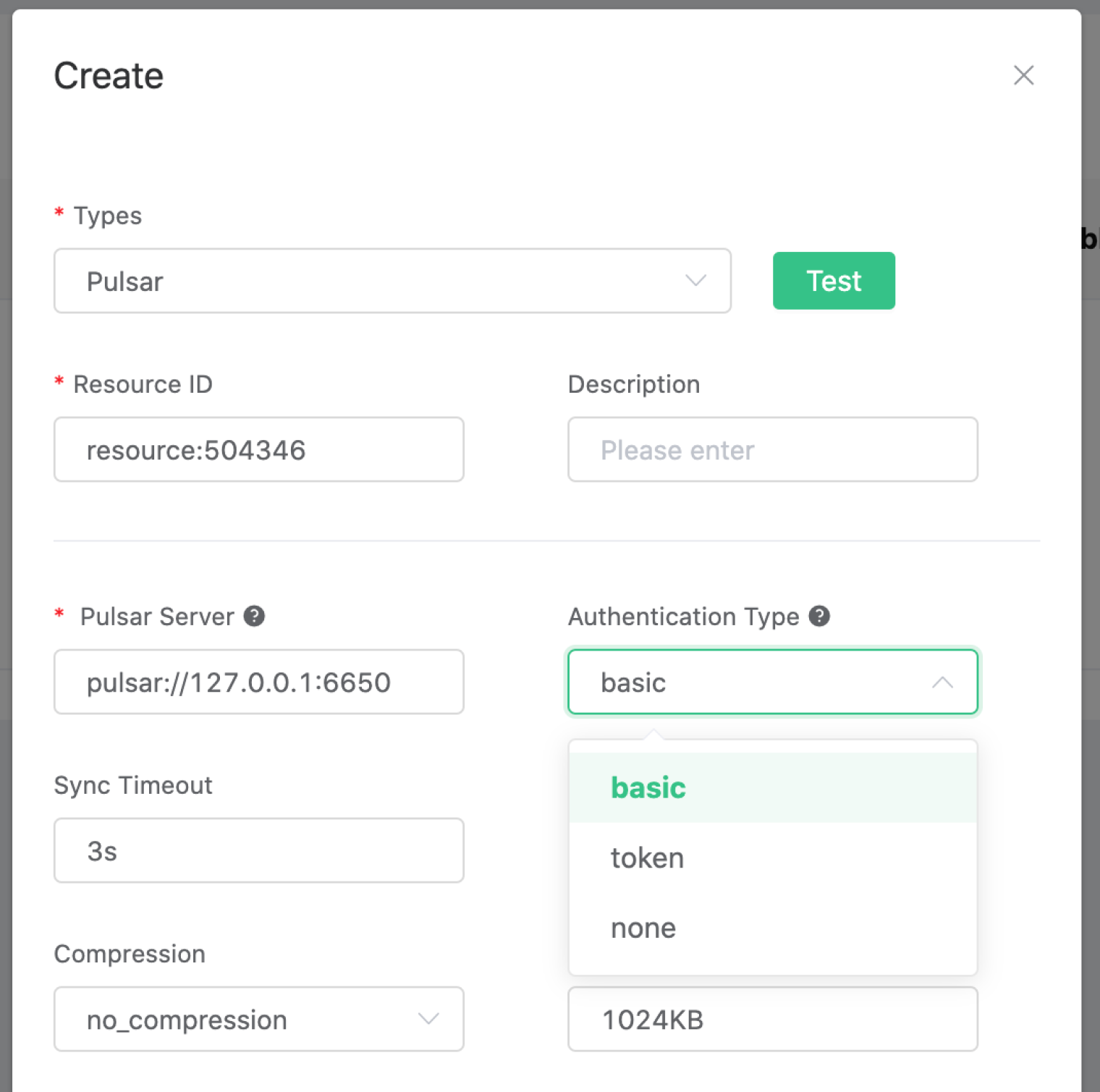Click the Pulsar Server label
1100x1092 pixels.
tap(157, 617)
